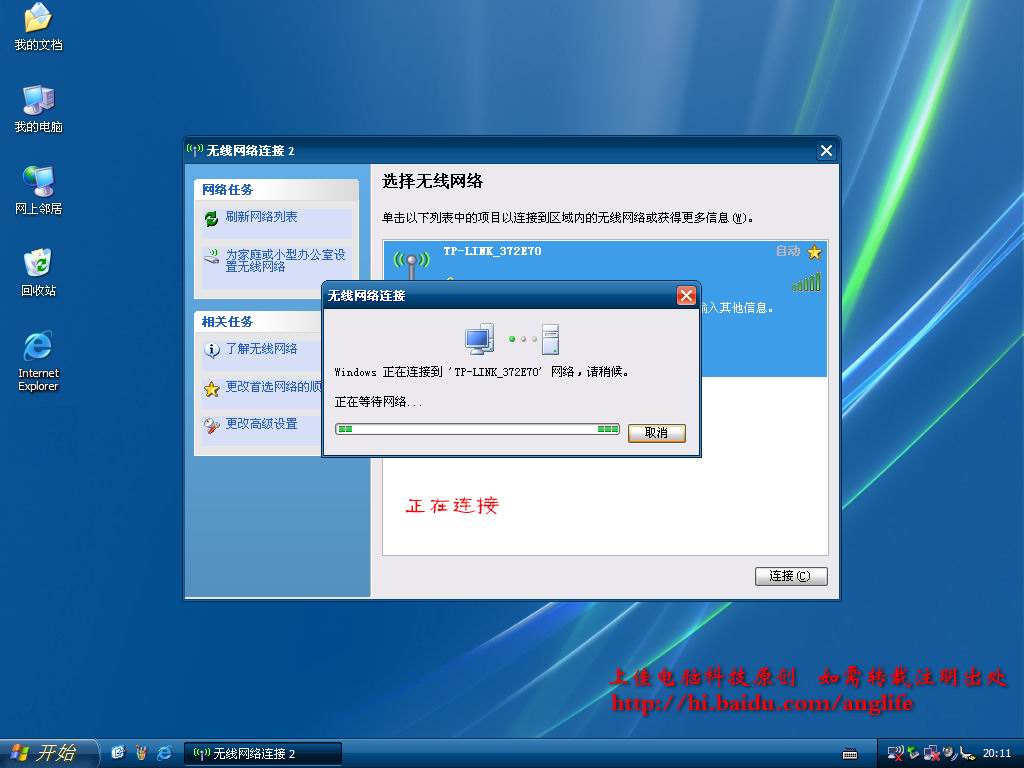The width and height of the screenshot is (1024, 768).
Task: Click the 正在等待网络... status text
Action: point(378,402)
